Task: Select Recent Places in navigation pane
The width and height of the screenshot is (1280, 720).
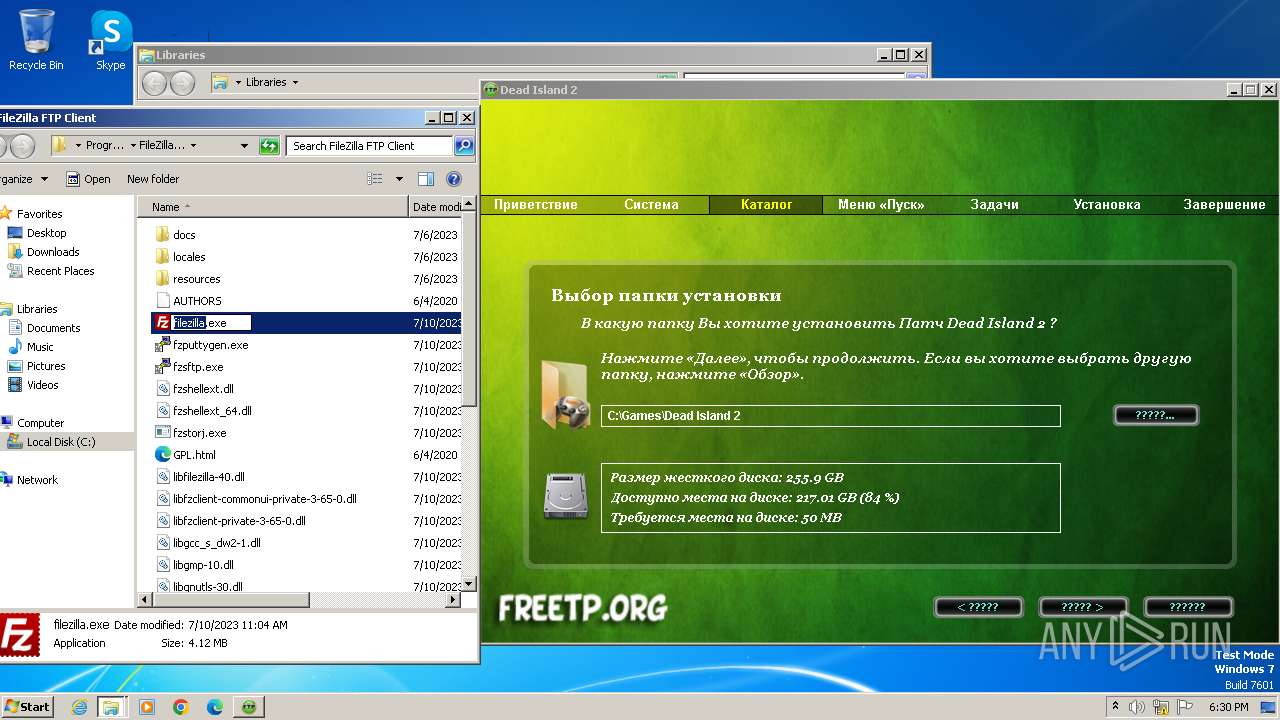Action: pos(60,271)
